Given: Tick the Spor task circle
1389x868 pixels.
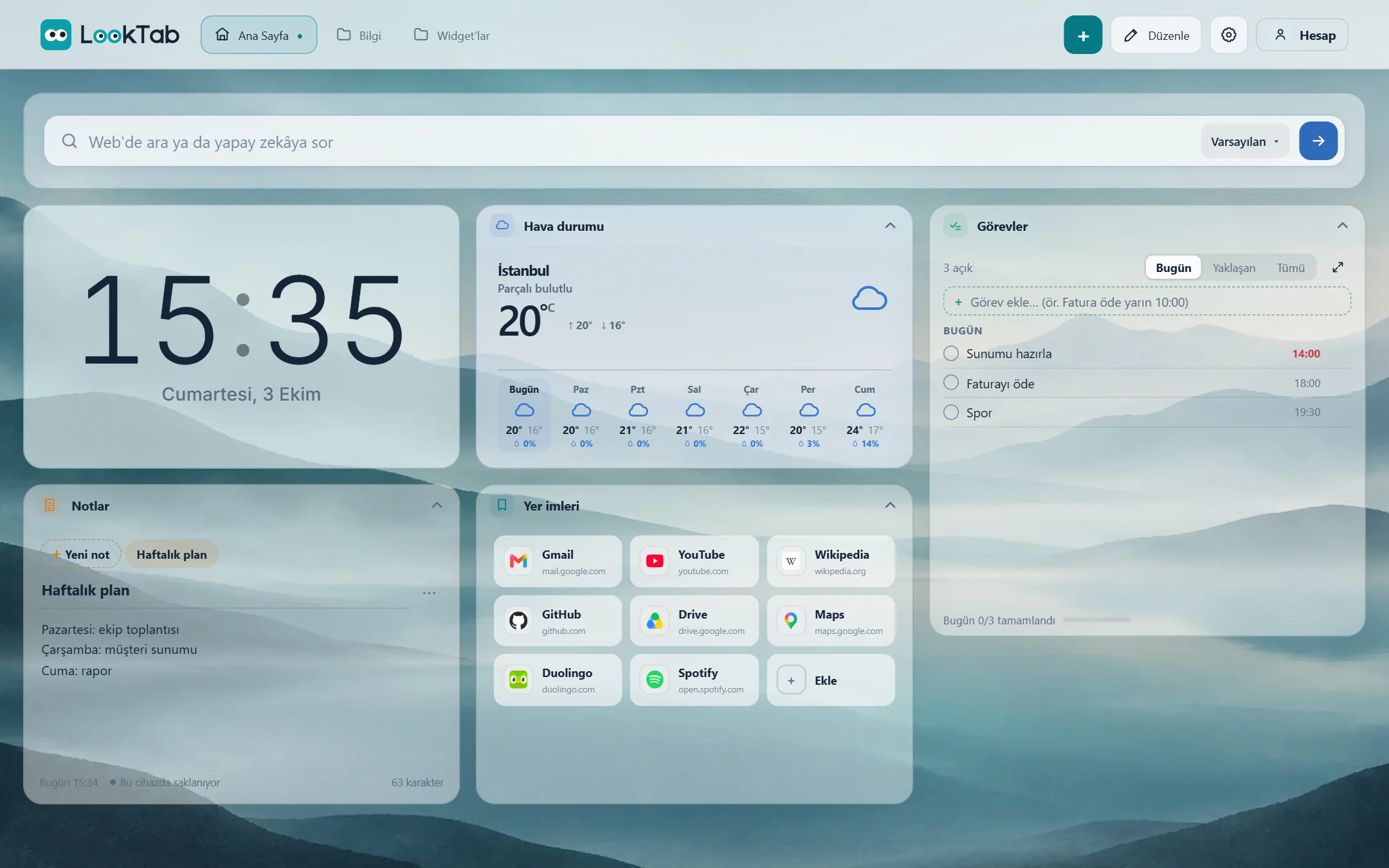Looking at the screenshot, I should (x=951, y=412).
